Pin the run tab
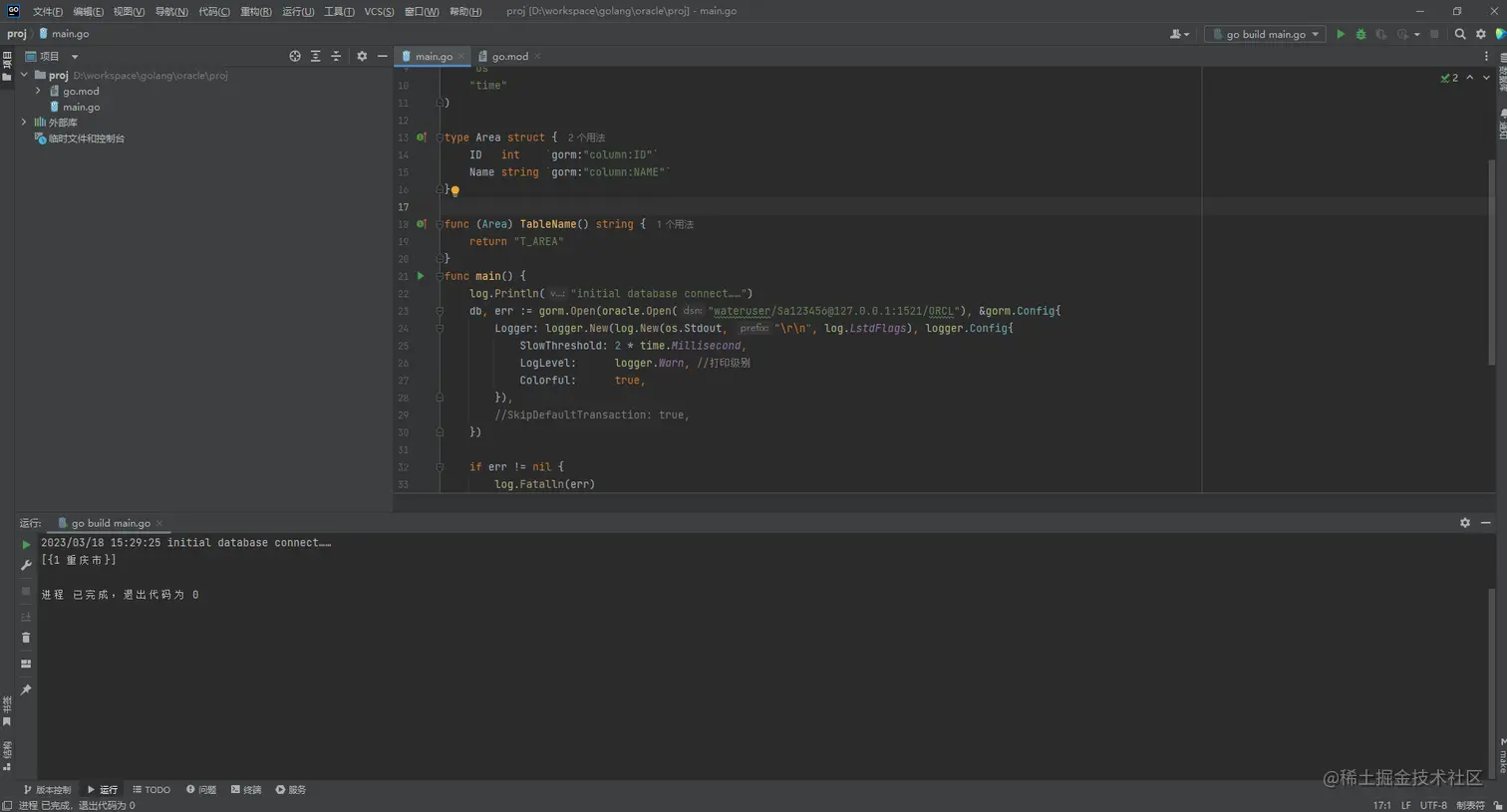1507x812 pixels. point(26,689)
